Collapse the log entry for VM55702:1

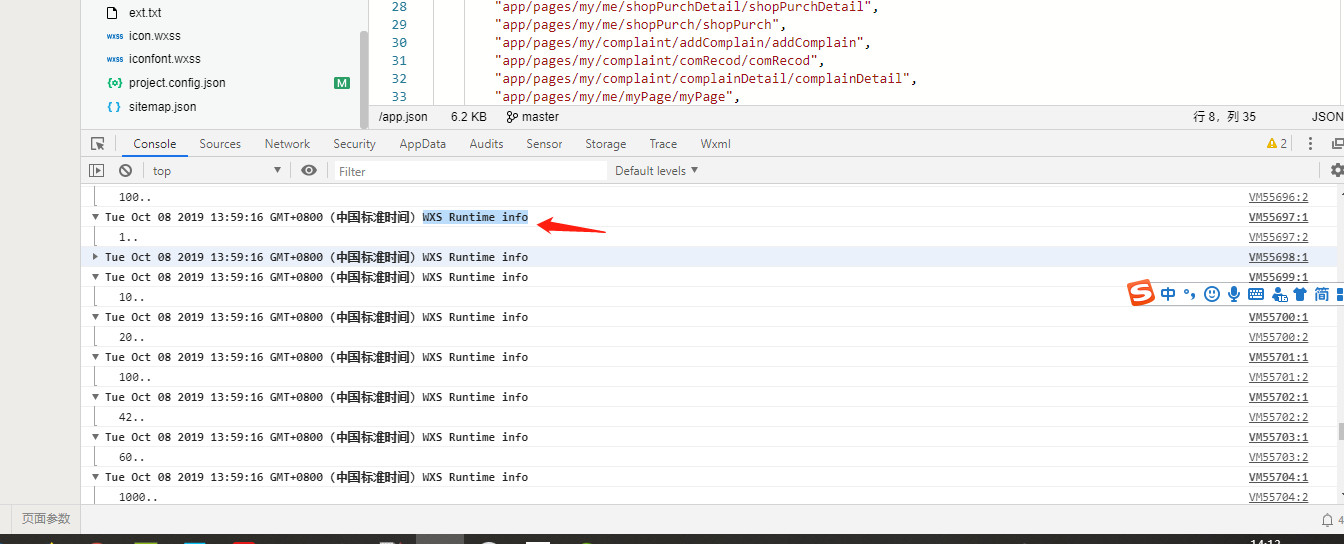tap(96, 397)
